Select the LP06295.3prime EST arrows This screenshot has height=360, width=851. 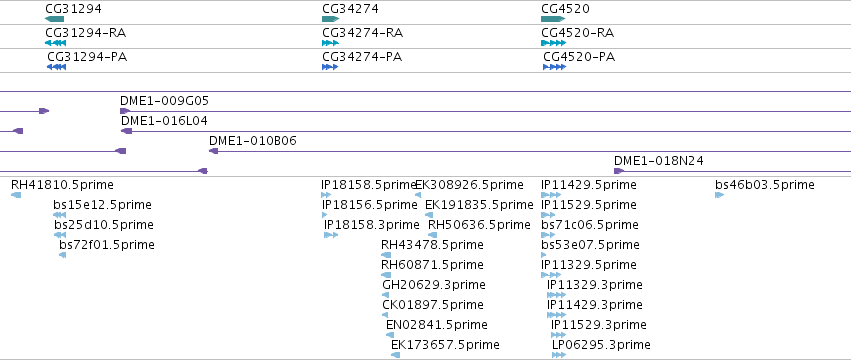click(559, 355)
